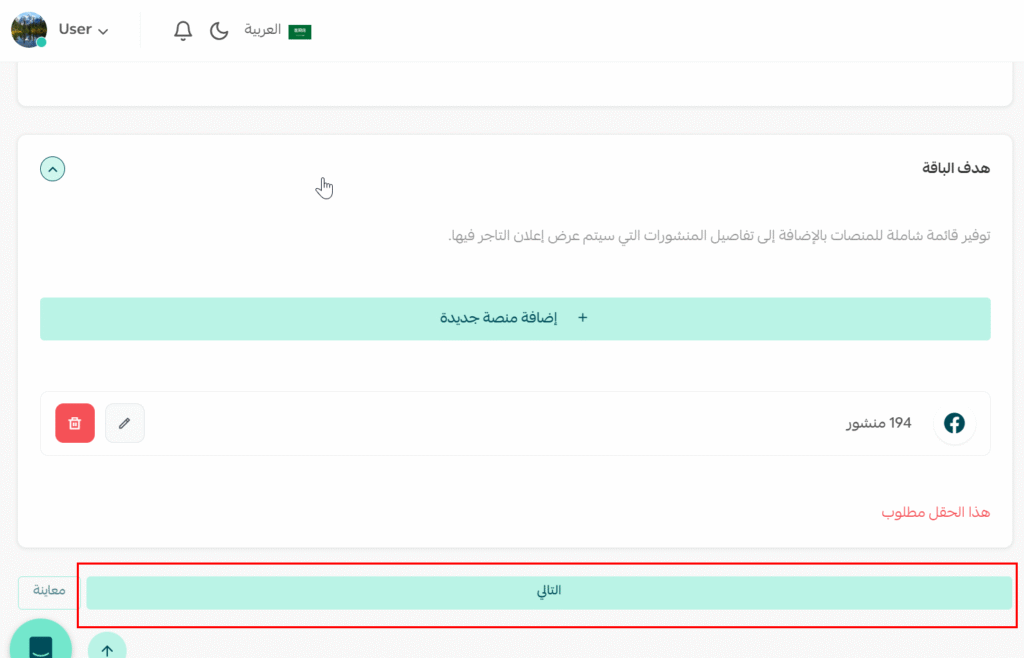Click the Saudi Arabia flag icon
The width and height of the screenshot is (1024, 658).
point(300,31)
